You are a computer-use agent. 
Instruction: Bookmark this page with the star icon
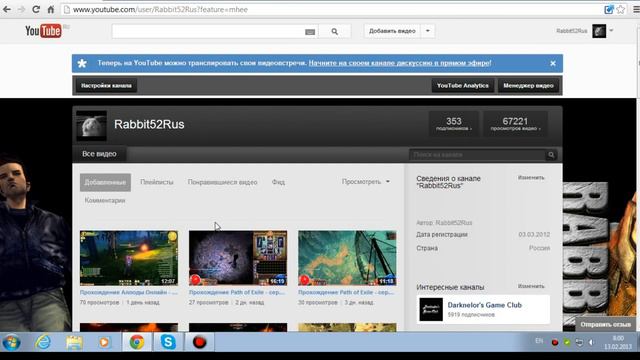pyautogui.click(x=620, y=9)
